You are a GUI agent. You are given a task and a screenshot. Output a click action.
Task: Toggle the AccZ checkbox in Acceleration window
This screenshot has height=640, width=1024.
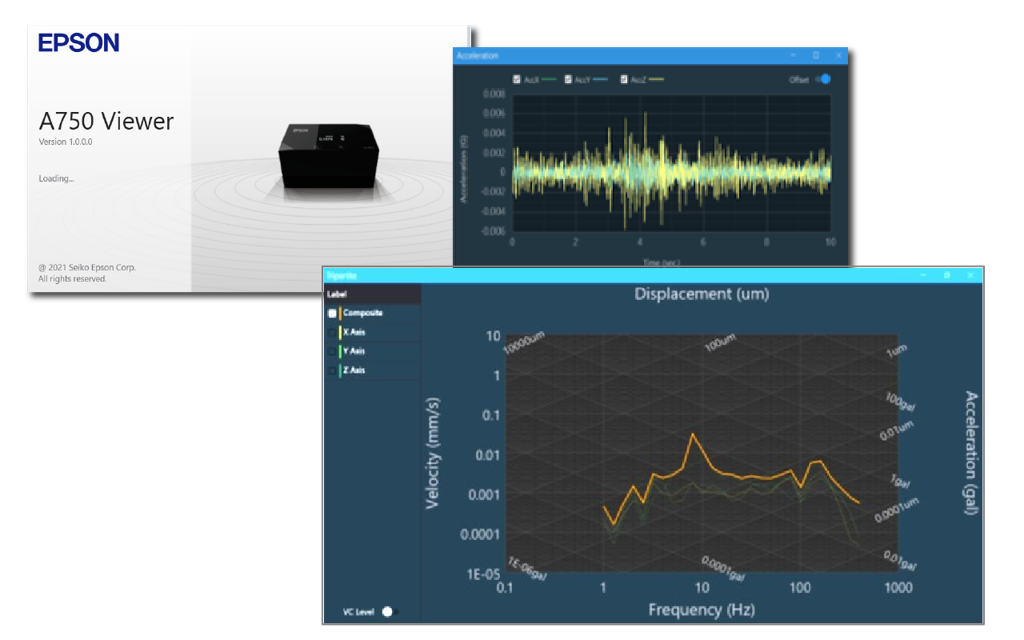click(624, 80)
